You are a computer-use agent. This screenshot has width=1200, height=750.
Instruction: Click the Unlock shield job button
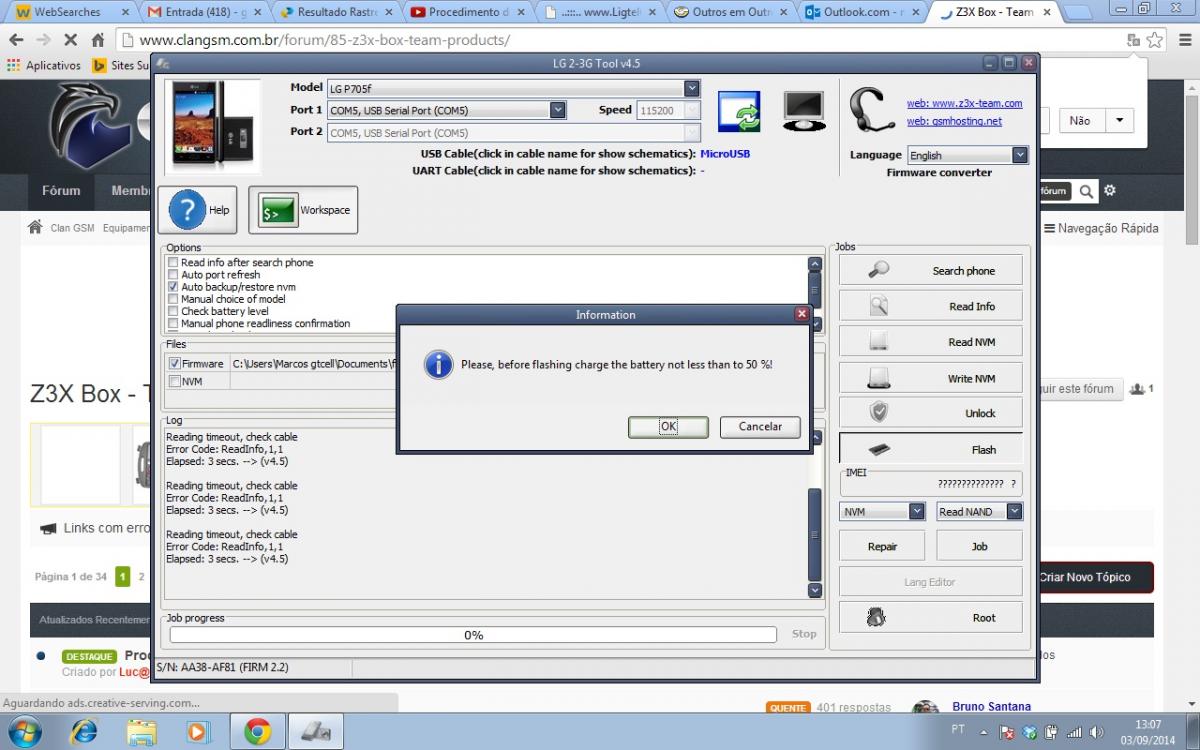click(x=931, y=413)
